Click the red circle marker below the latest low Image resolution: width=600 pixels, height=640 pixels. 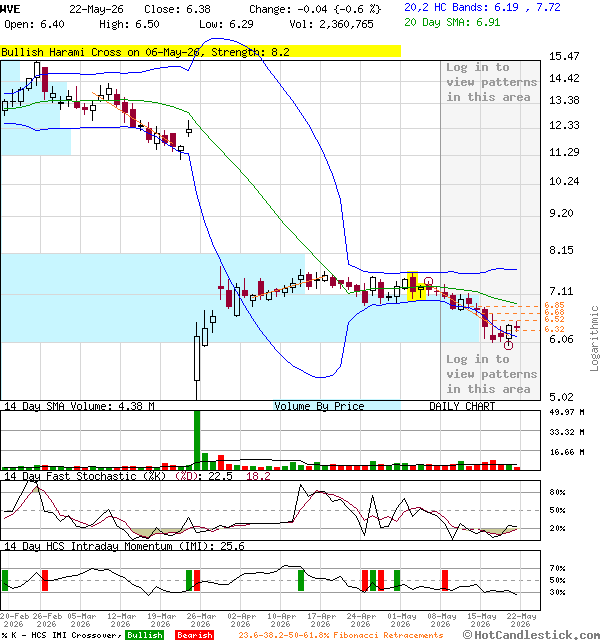click(508, 346)
